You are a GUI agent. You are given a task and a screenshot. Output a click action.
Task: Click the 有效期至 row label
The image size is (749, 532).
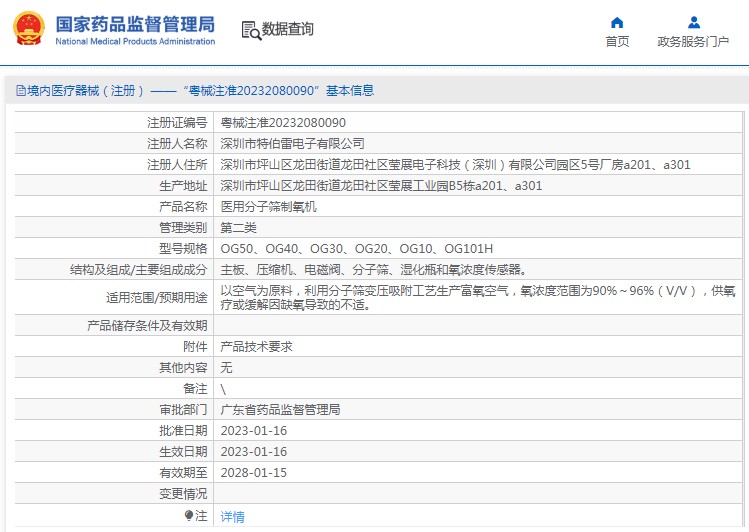click(183, 473)
